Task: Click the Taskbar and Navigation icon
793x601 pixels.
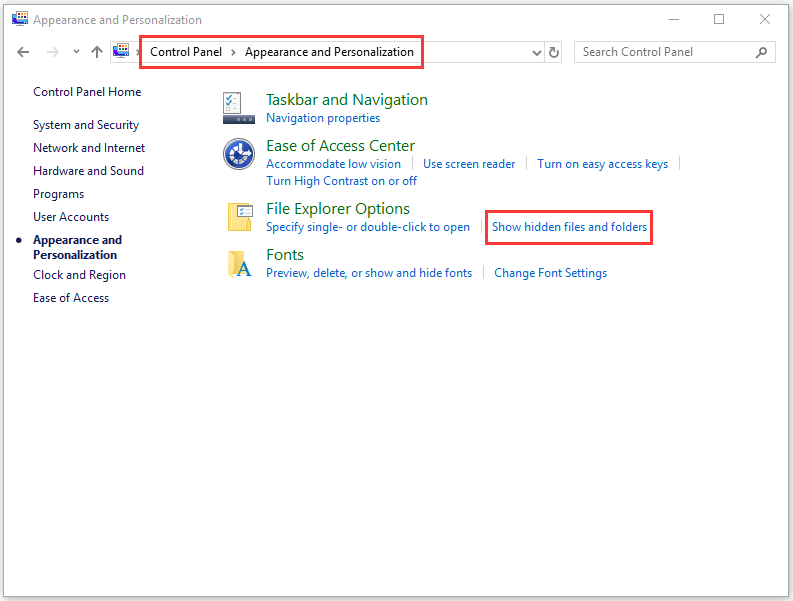Action: click(x=238, y=108)
